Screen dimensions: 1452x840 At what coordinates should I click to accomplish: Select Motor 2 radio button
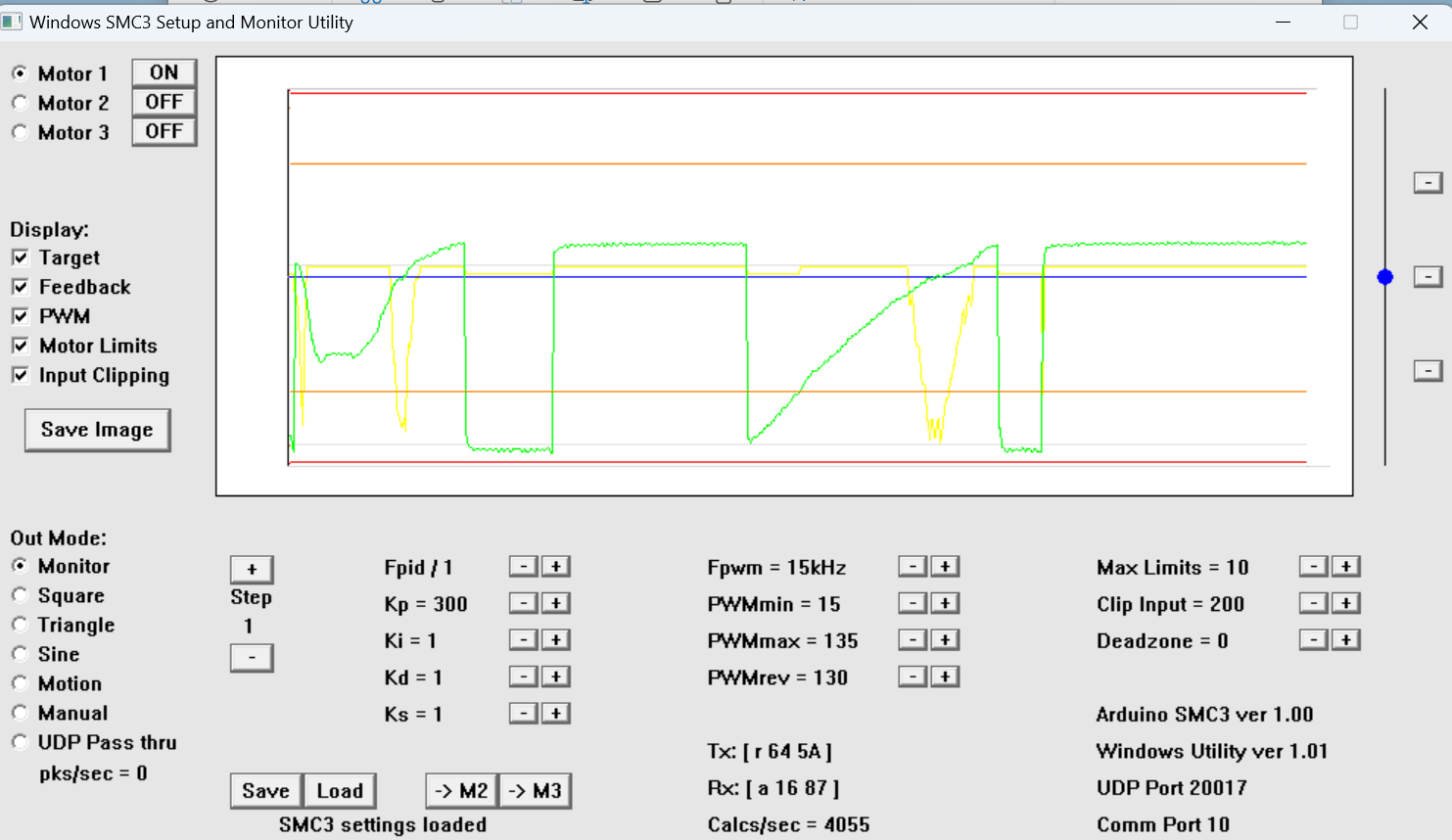[20, 103]
